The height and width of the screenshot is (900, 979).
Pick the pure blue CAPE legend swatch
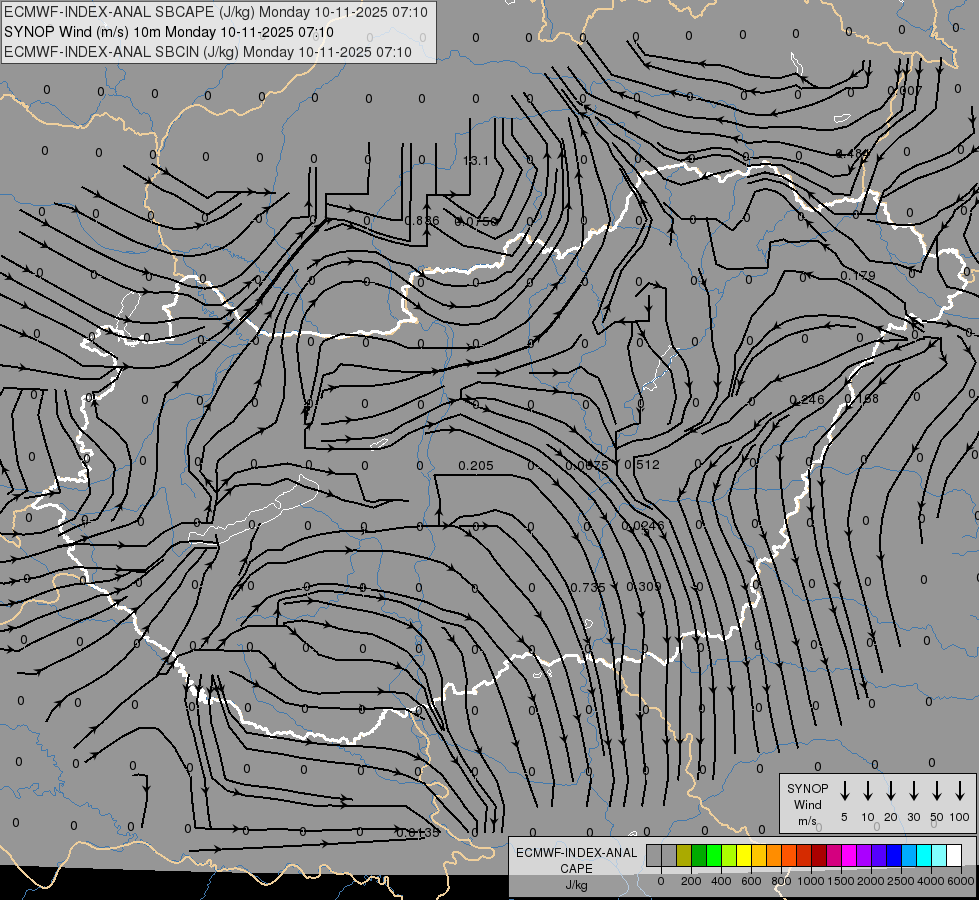(x=894, y=855)
